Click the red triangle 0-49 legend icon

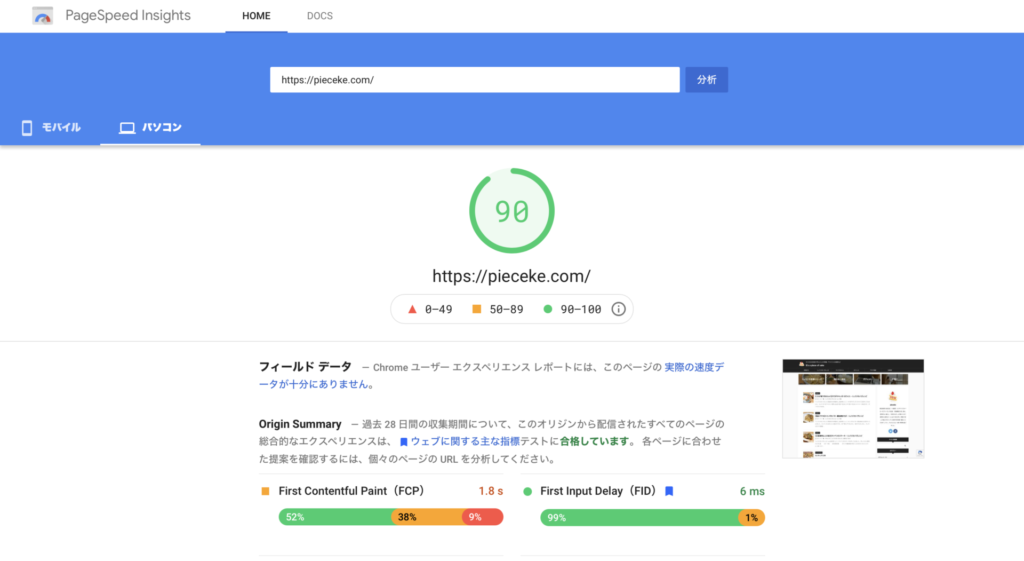412,309
